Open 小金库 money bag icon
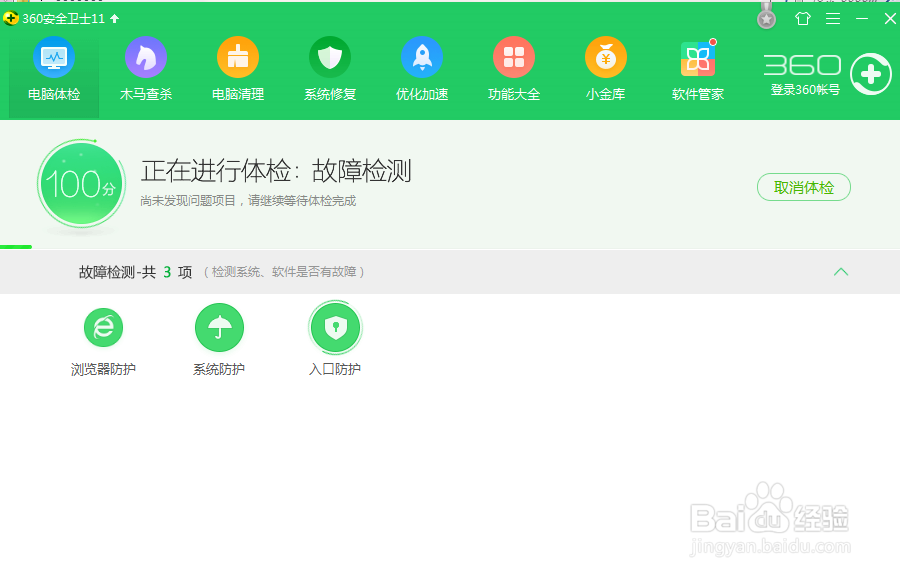 coord(606,57)
